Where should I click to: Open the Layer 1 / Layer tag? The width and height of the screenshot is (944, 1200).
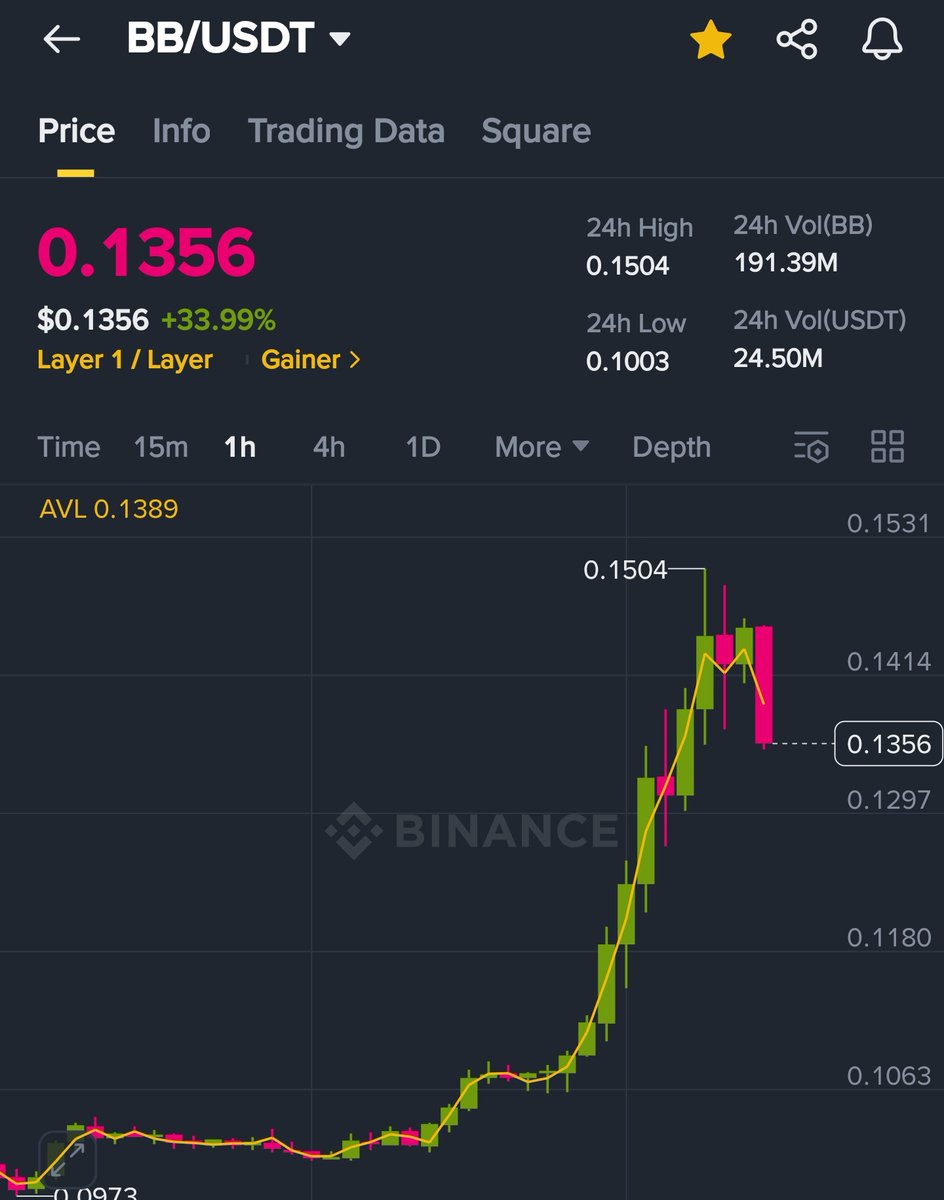[125, 360]
